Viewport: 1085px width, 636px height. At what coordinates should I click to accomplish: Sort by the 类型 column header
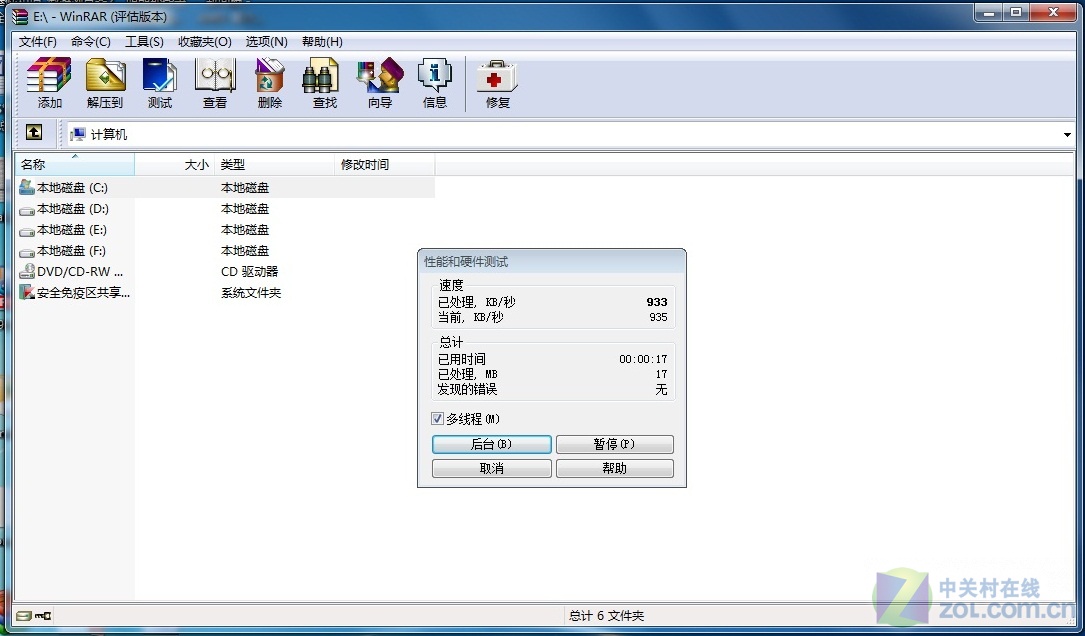(x=275, y=165)
